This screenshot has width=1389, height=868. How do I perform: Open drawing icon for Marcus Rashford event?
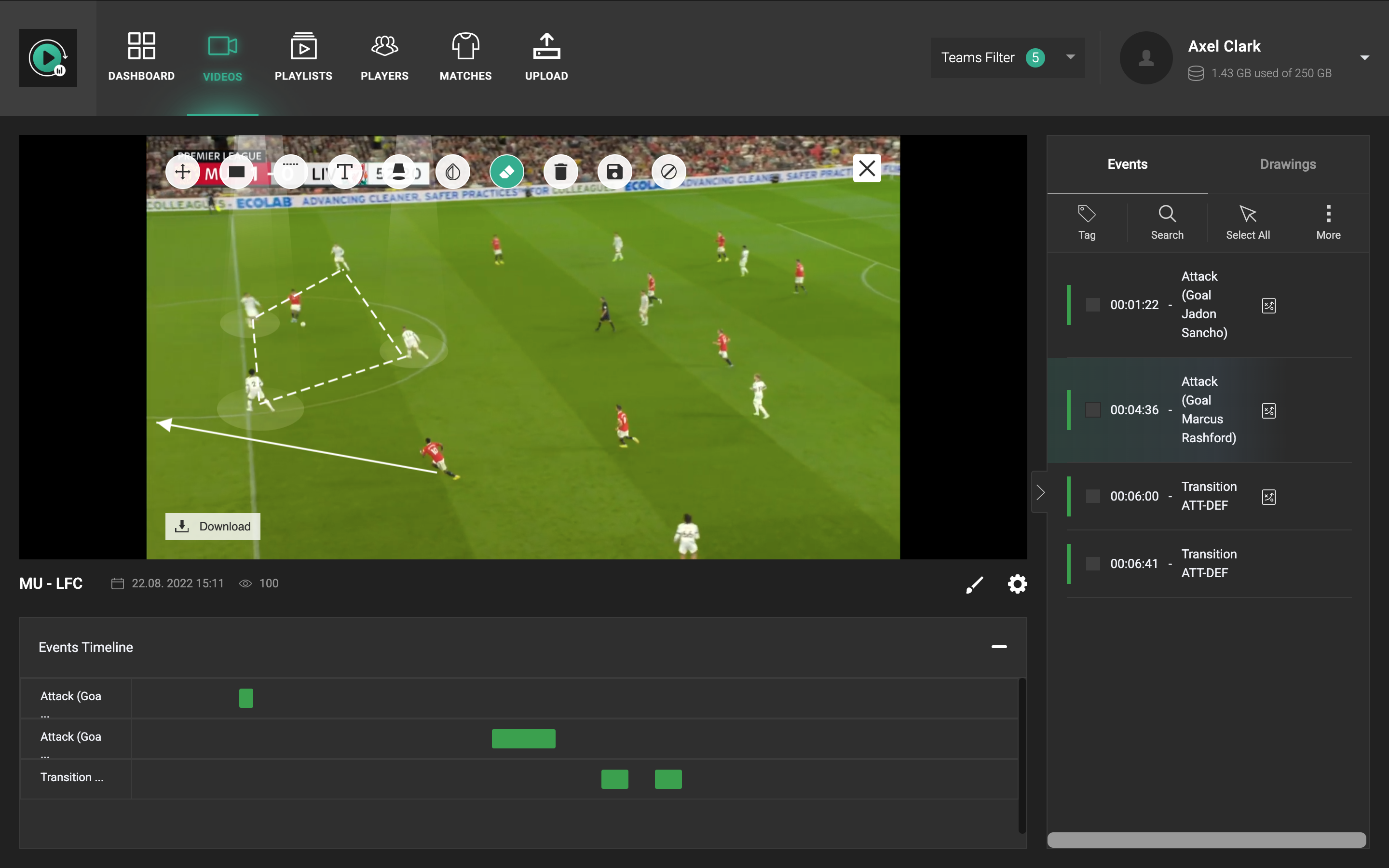tap(1268, 410)
